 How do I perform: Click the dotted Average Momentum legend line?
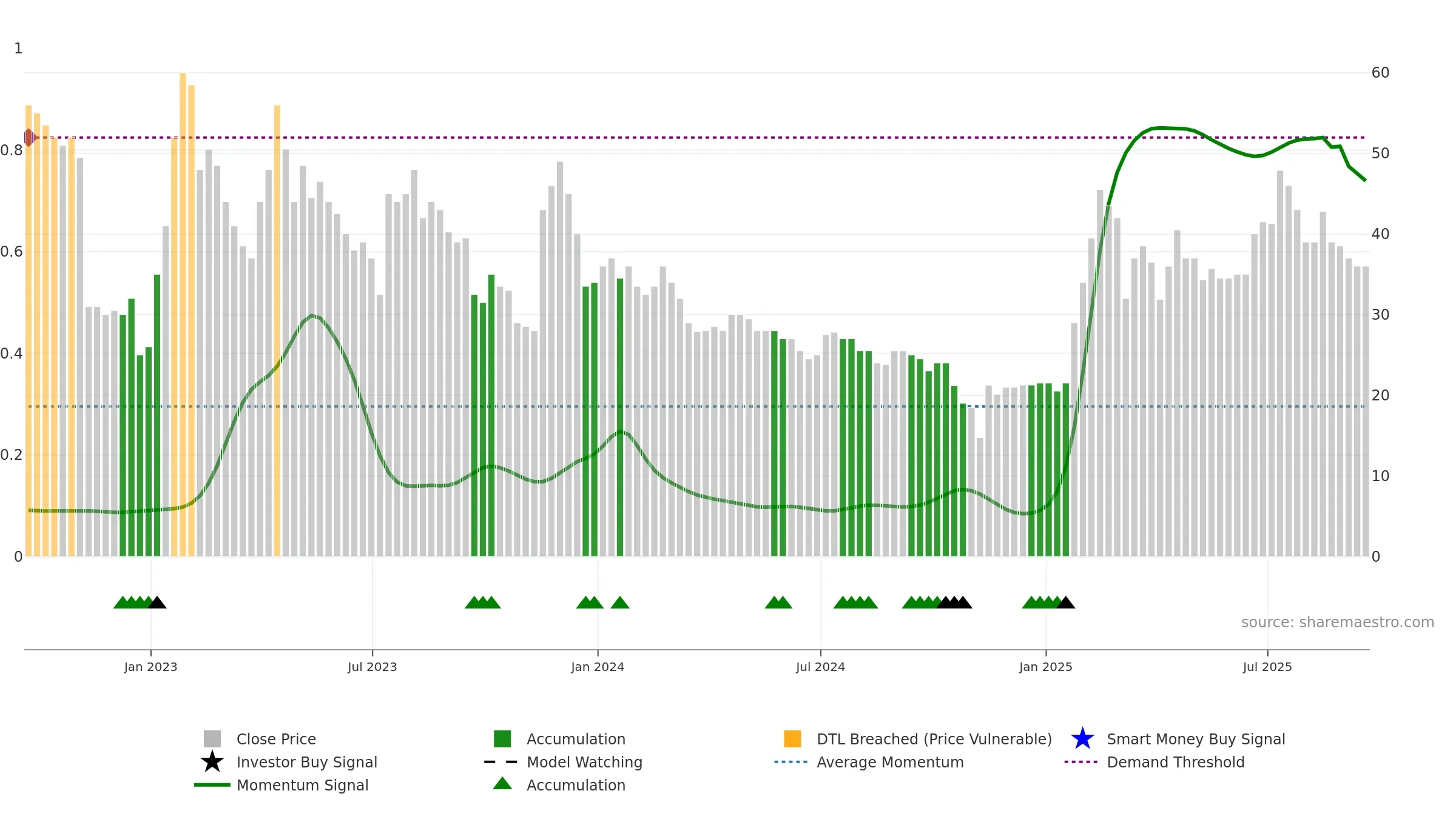[x=791, y=762]
